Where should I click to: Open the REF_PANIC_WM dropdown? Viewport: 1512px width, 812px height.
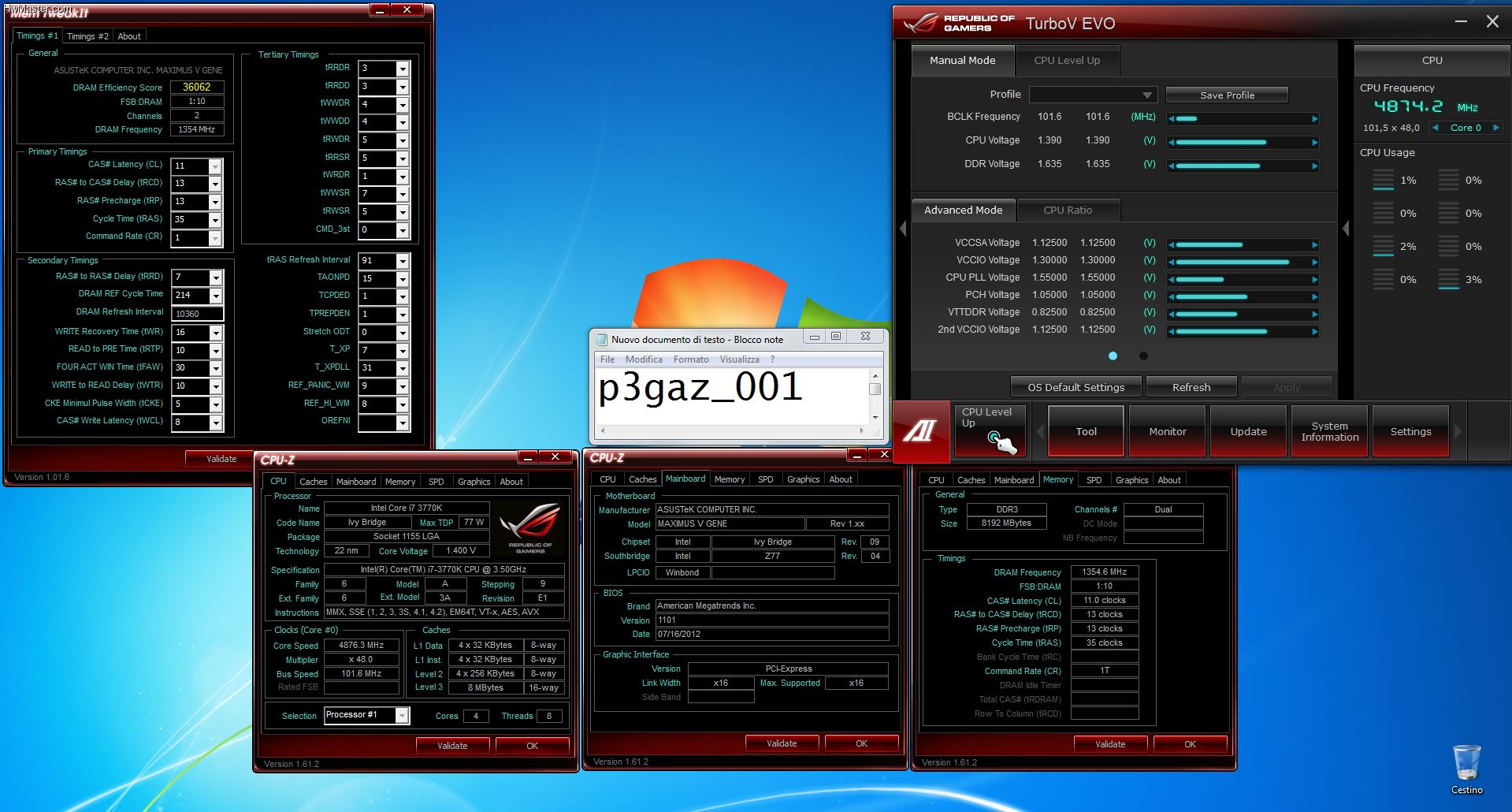click(402, 386)
